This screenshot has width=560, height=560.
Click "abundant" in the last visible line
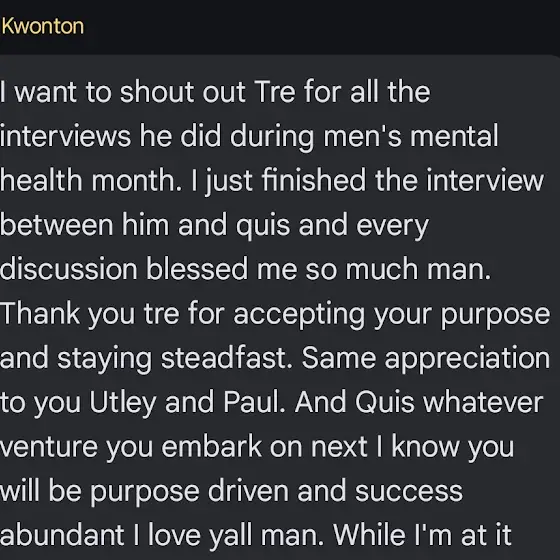[62, 535]
